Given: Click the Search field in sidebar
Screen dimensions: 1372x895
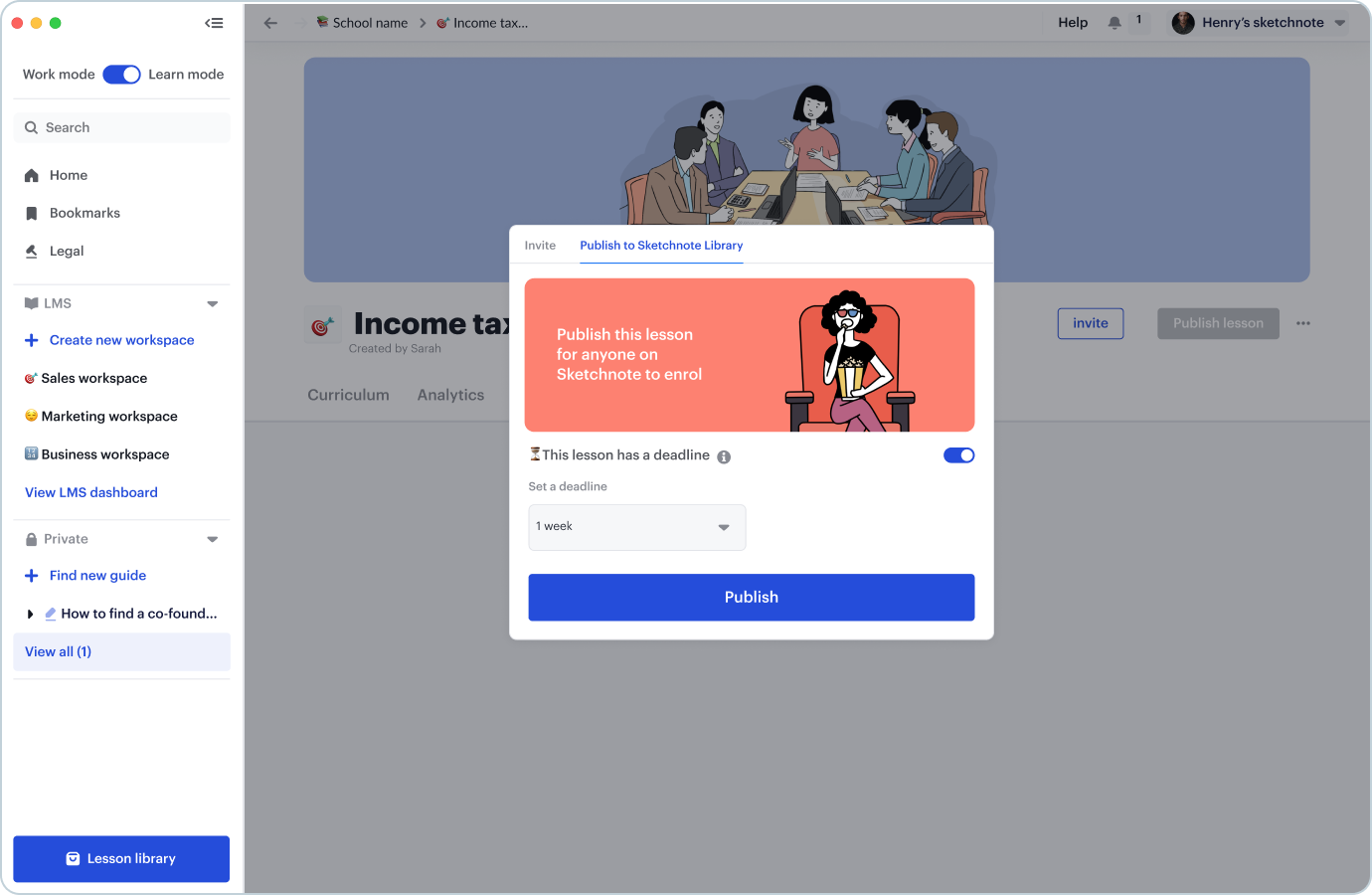Looking at the screenshot, I should (122, 127).
